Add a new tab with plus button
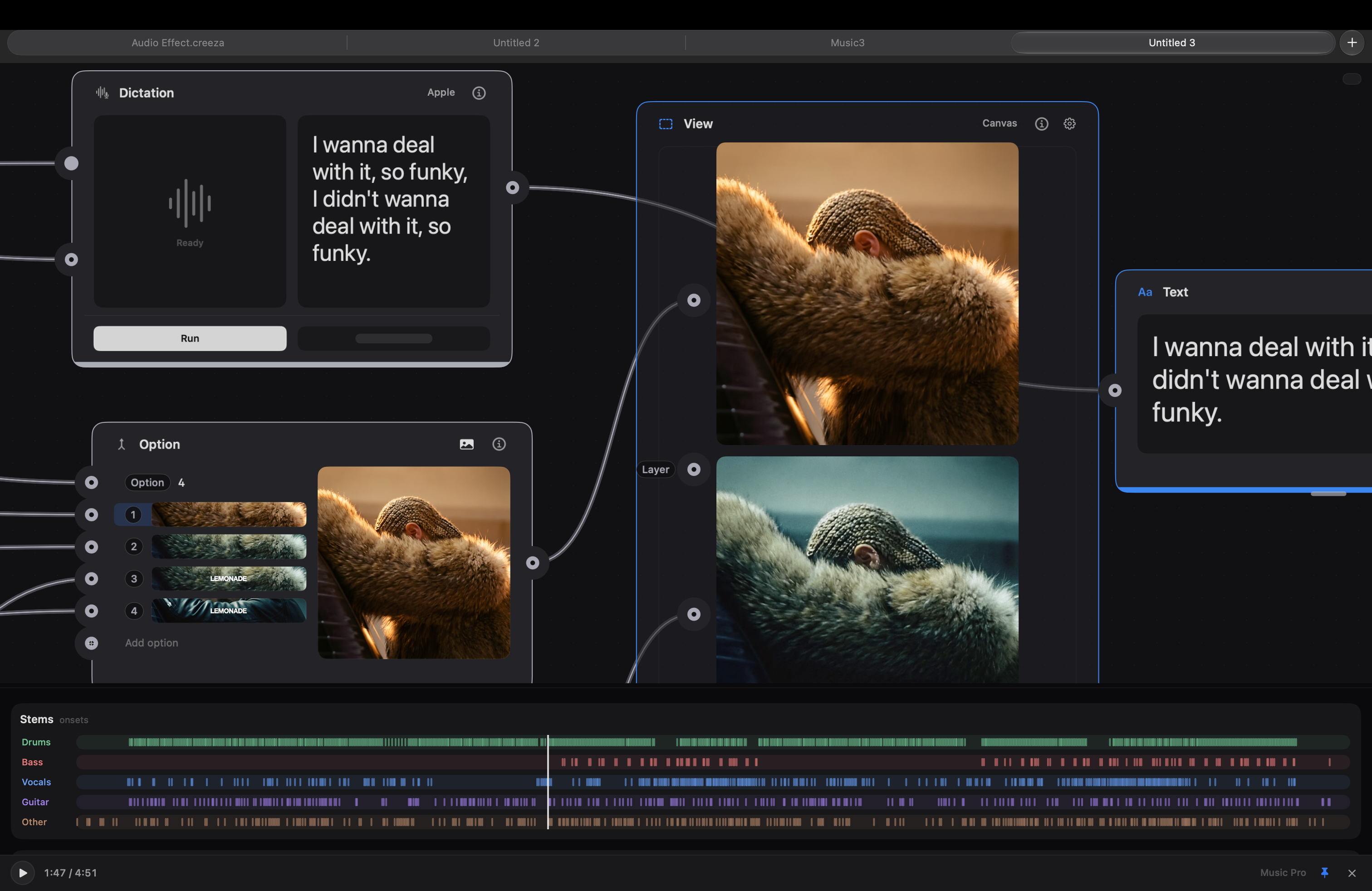Screen dimensions: 1372x891 (1351, 43)
